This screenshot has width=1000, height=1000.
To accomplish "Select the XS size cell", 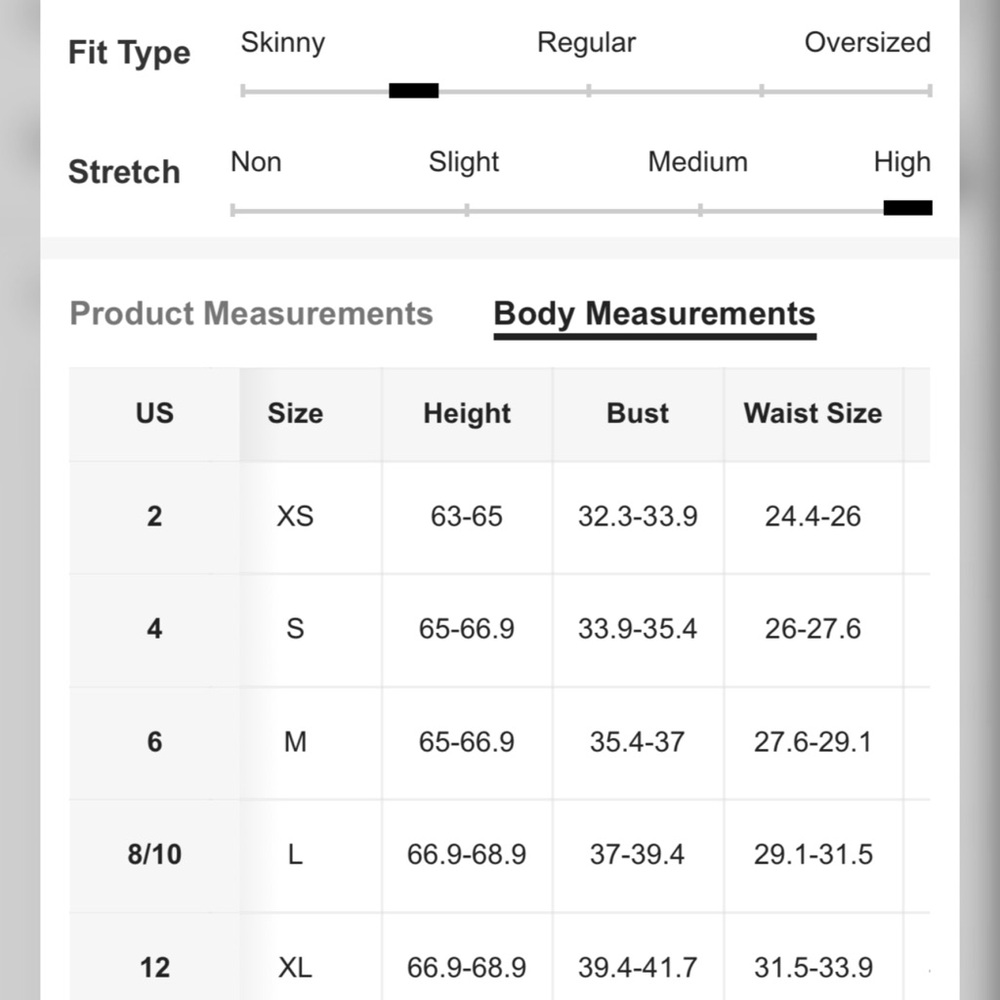I will (x=295, y=516).
